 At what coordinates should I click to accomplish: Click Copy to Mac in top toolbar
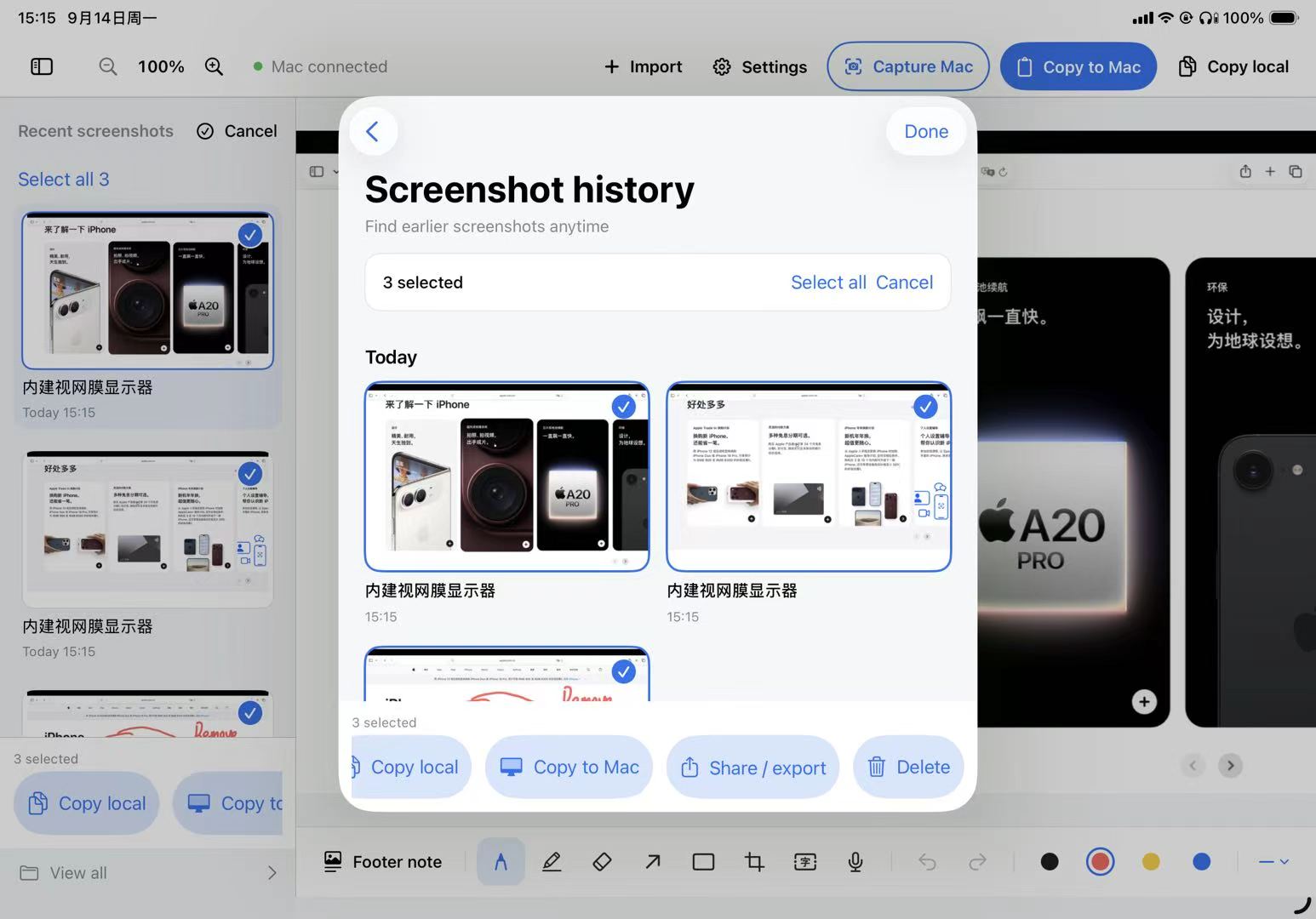coord(1078,66)
